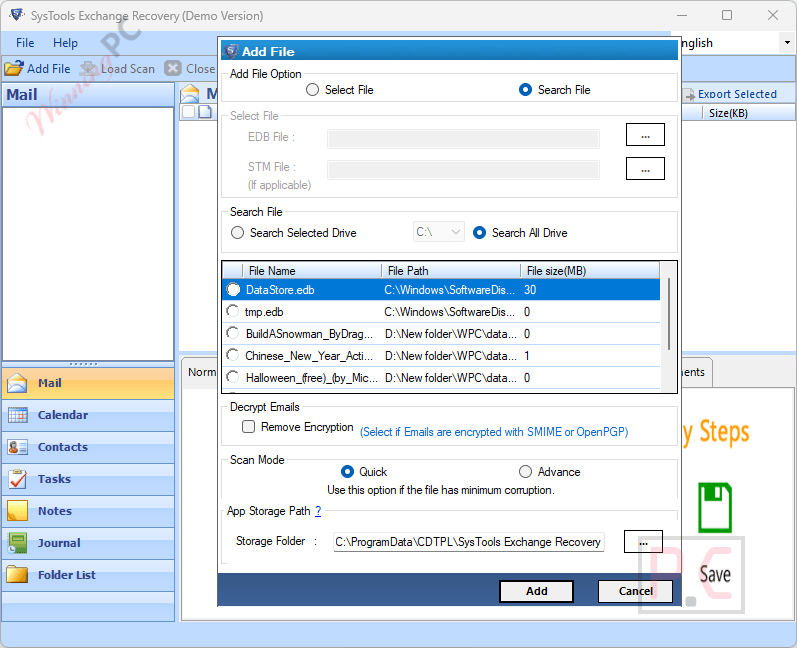Click the STM File input field
Screen dimensions: 797x648
click(x=463, y=170)
